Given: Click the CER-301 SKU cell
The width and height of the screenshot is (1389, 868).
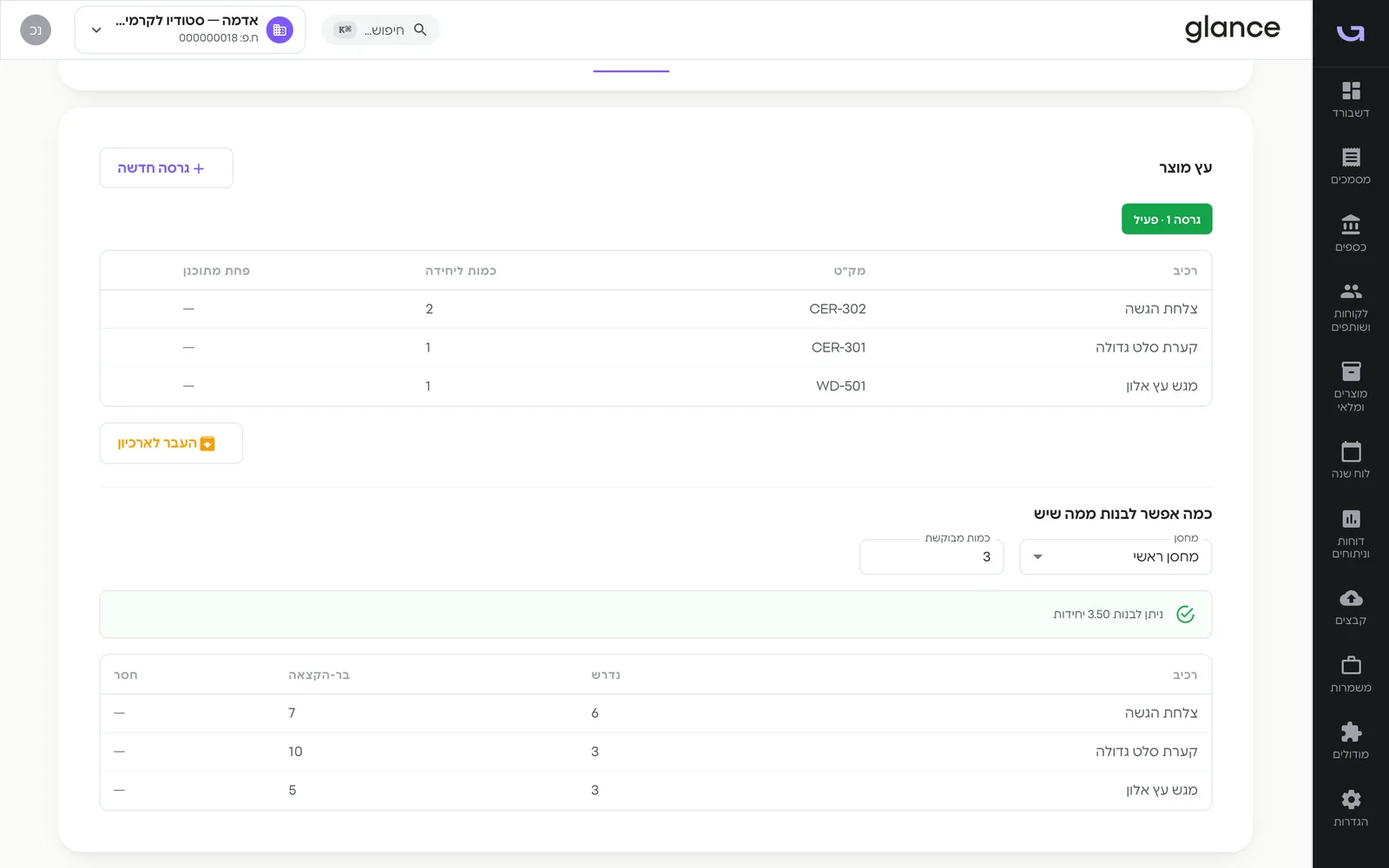Looking at the screenshot, I should coord(839,347).
